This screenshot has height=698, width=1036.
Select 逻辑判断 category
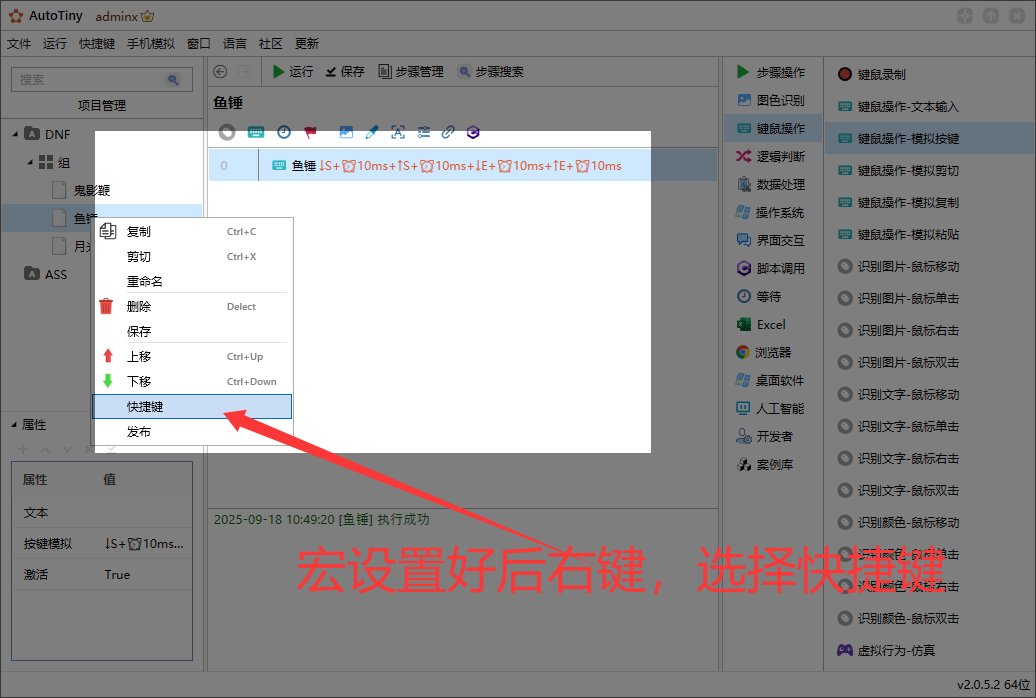772,156
